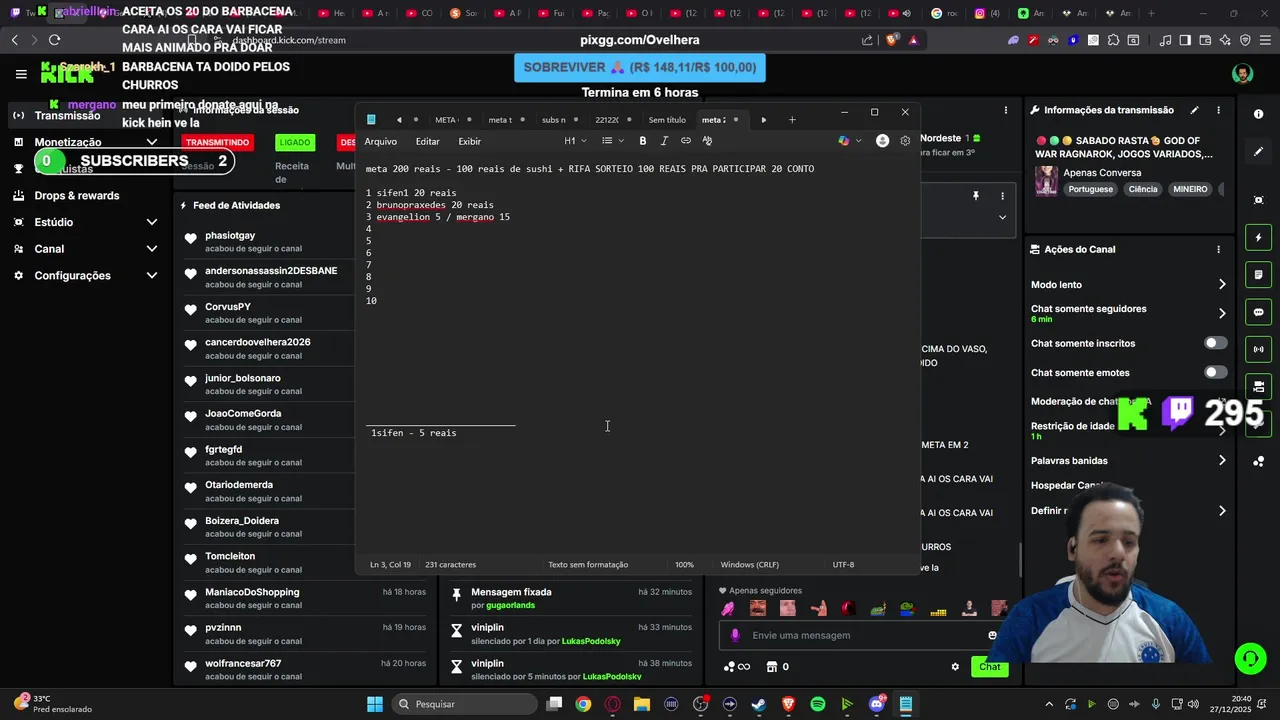Open Steam from taskbar

point(759,704)
